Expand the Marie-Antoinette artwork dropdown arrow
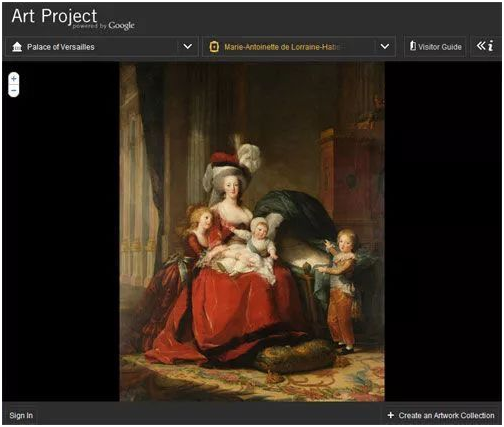Image resolution: width=504 pixels, height=427 pixels. pyautogui.click(x=385, y=46)
